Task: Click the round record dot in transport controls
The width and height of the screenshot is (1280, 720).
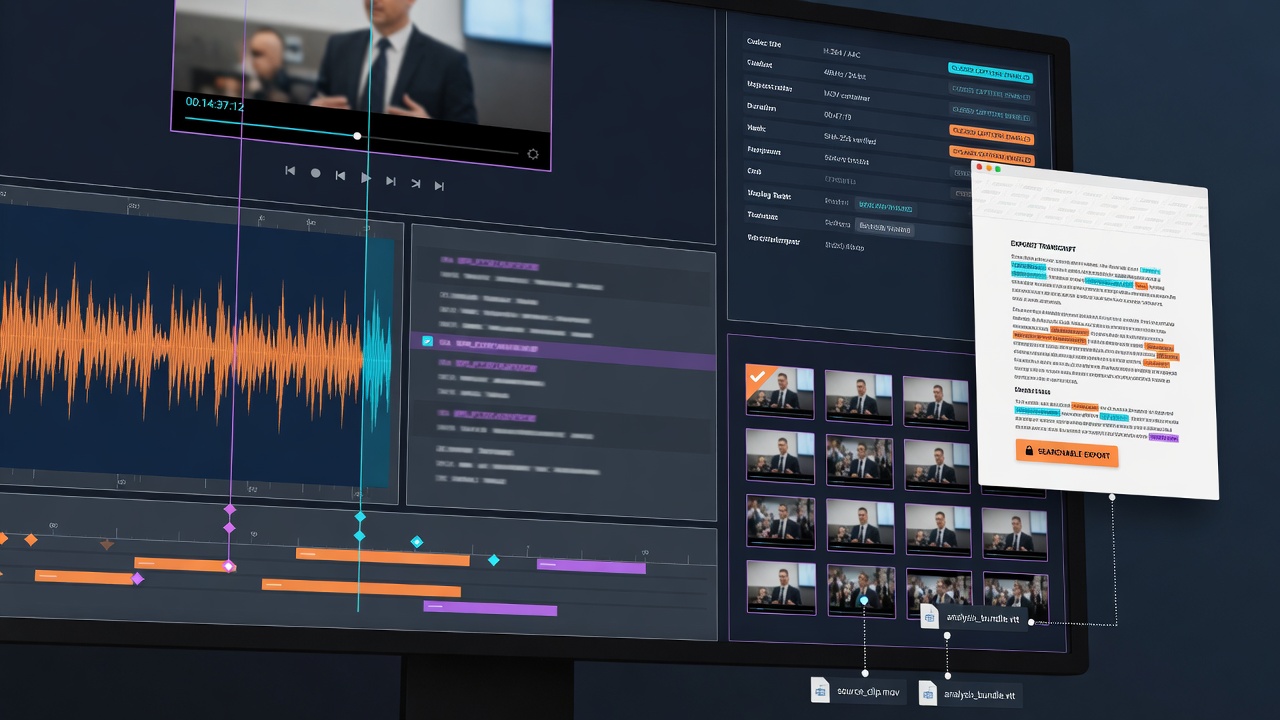Action: pos(316,173)
